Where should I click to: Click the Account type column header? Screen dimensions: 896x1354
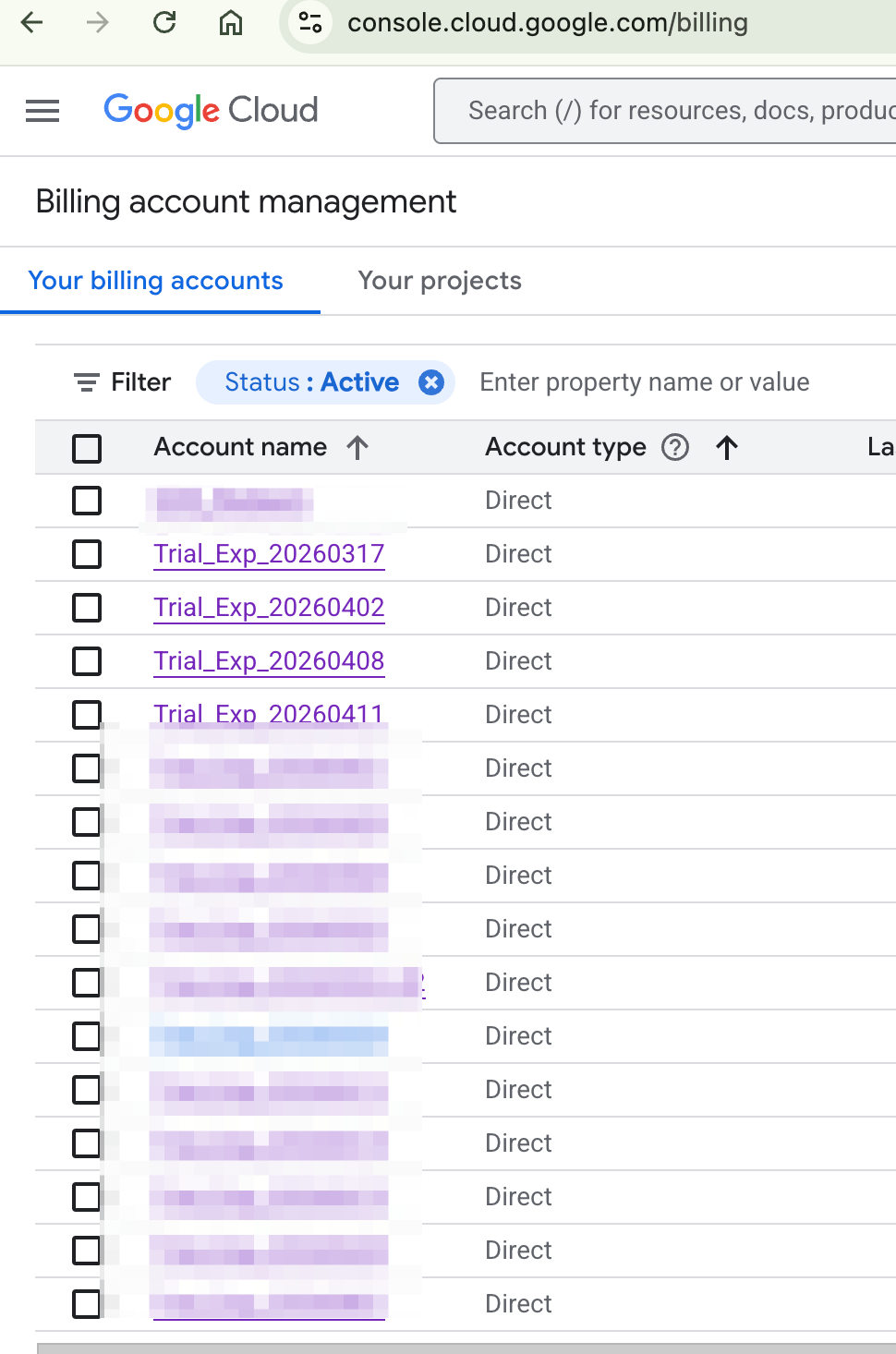[565, 447]
